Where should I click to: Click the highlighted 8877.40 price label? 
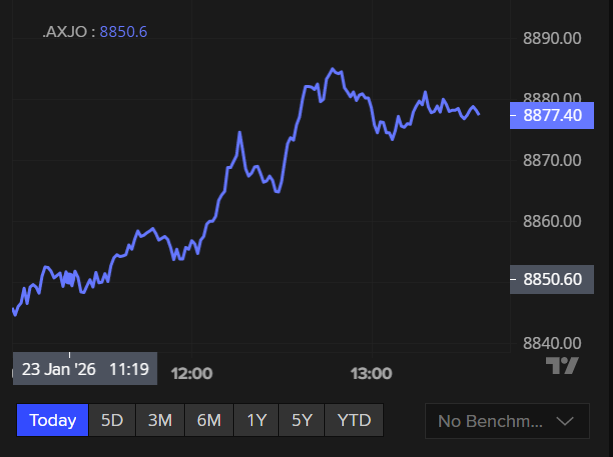pyautogui.click(x=552, y=116)
